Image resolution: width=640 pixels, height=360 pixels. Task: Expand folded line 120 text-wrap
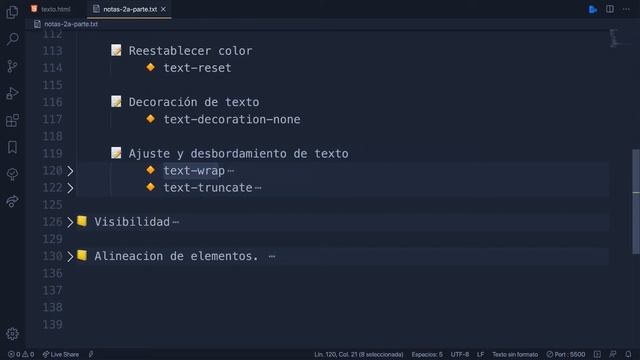pos(70,171)
